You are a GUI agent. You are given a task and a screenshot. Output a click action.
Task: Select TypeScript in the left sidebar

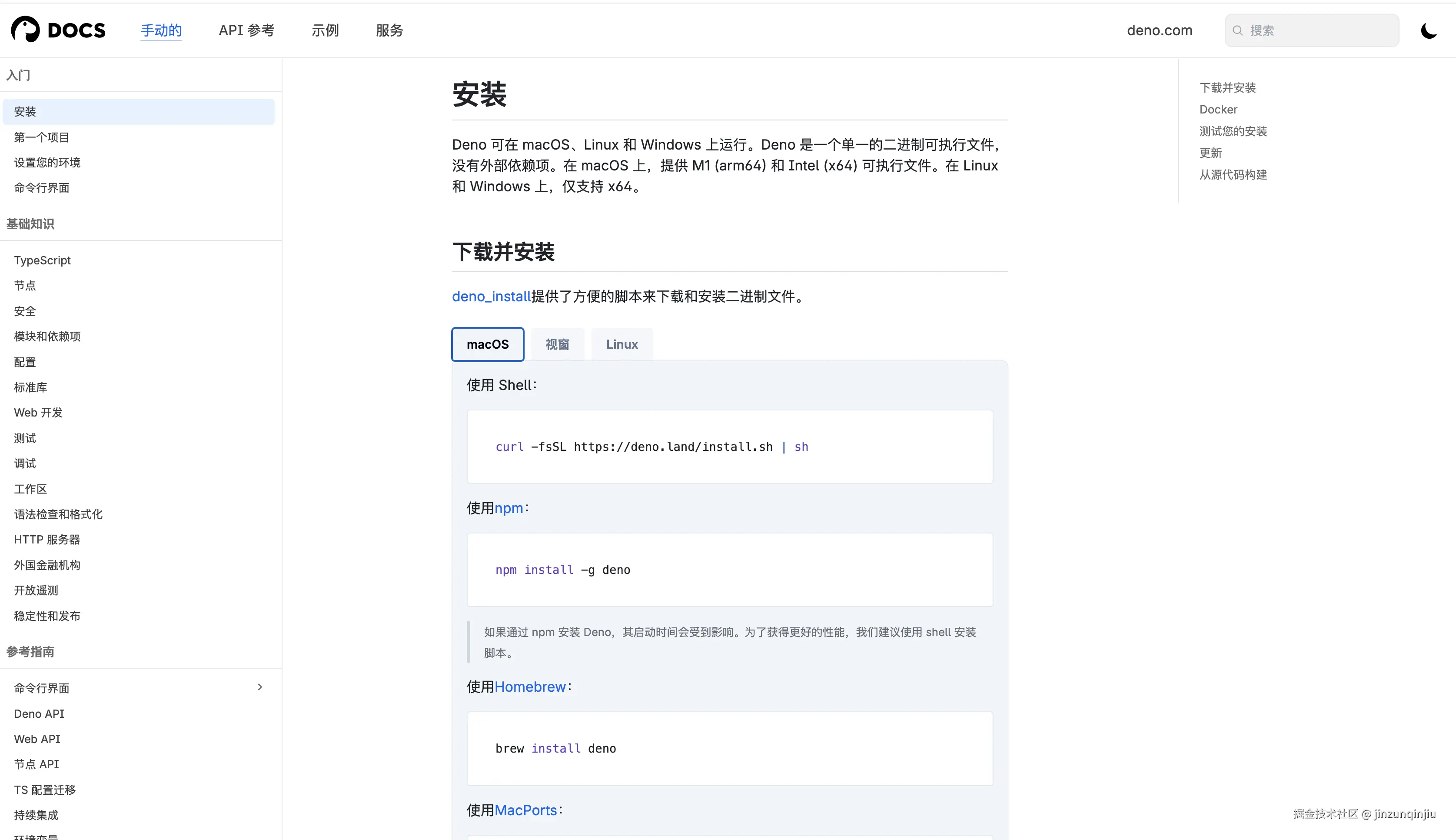tap(42, 260)
